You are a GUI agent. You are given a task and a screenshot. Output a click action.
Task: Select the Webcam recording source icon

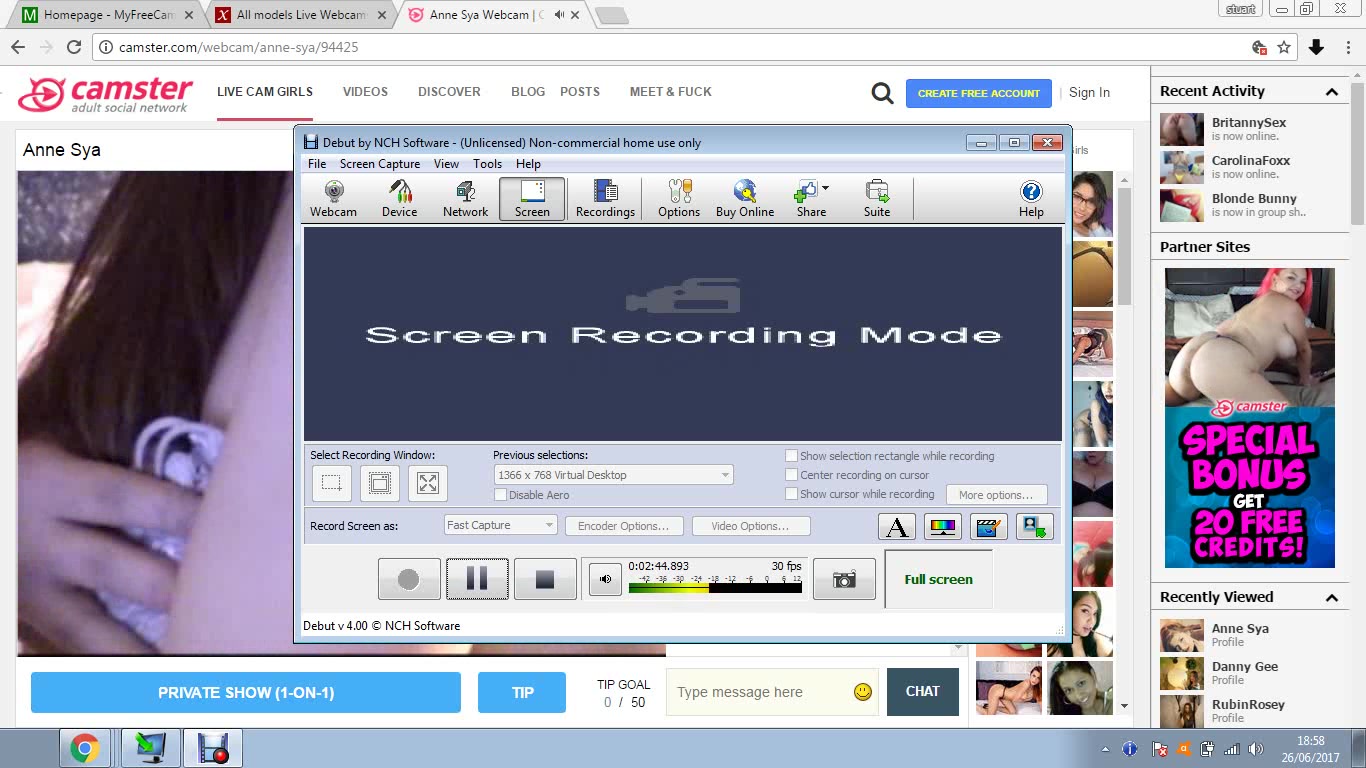333,198
